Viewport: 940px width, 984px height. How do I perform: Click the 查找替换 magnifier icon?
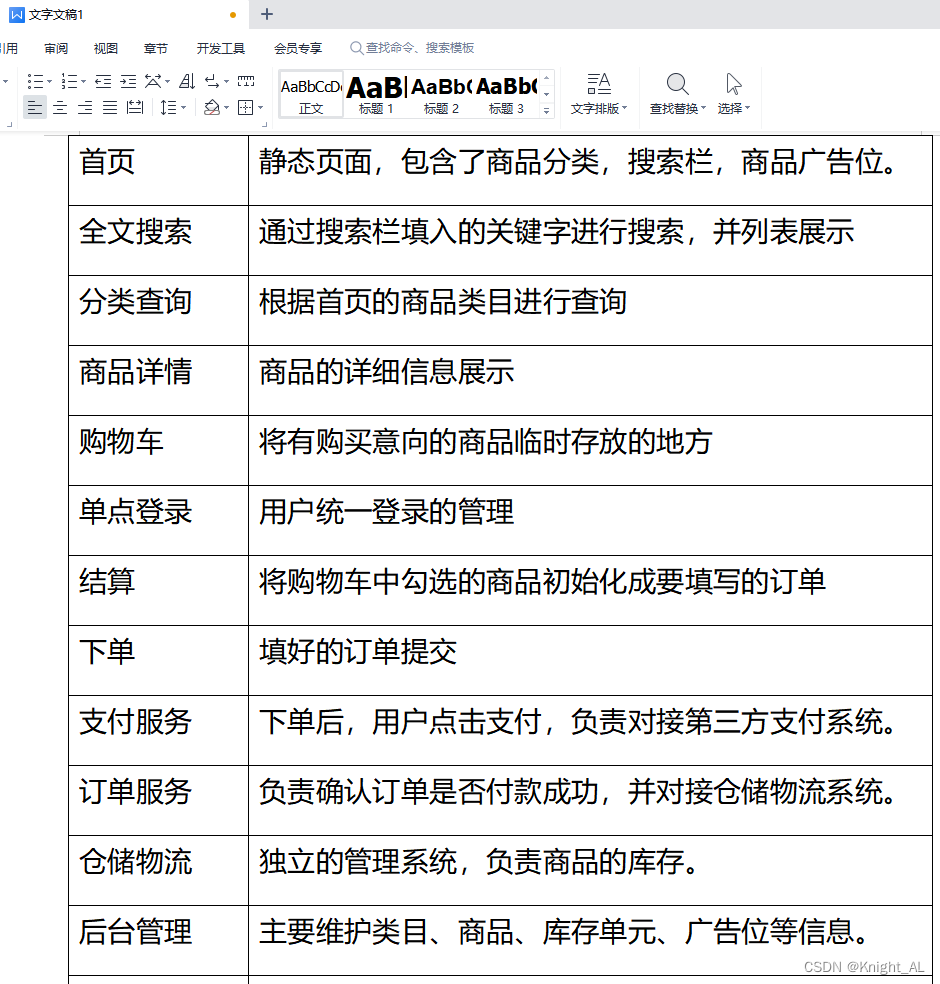677,84
